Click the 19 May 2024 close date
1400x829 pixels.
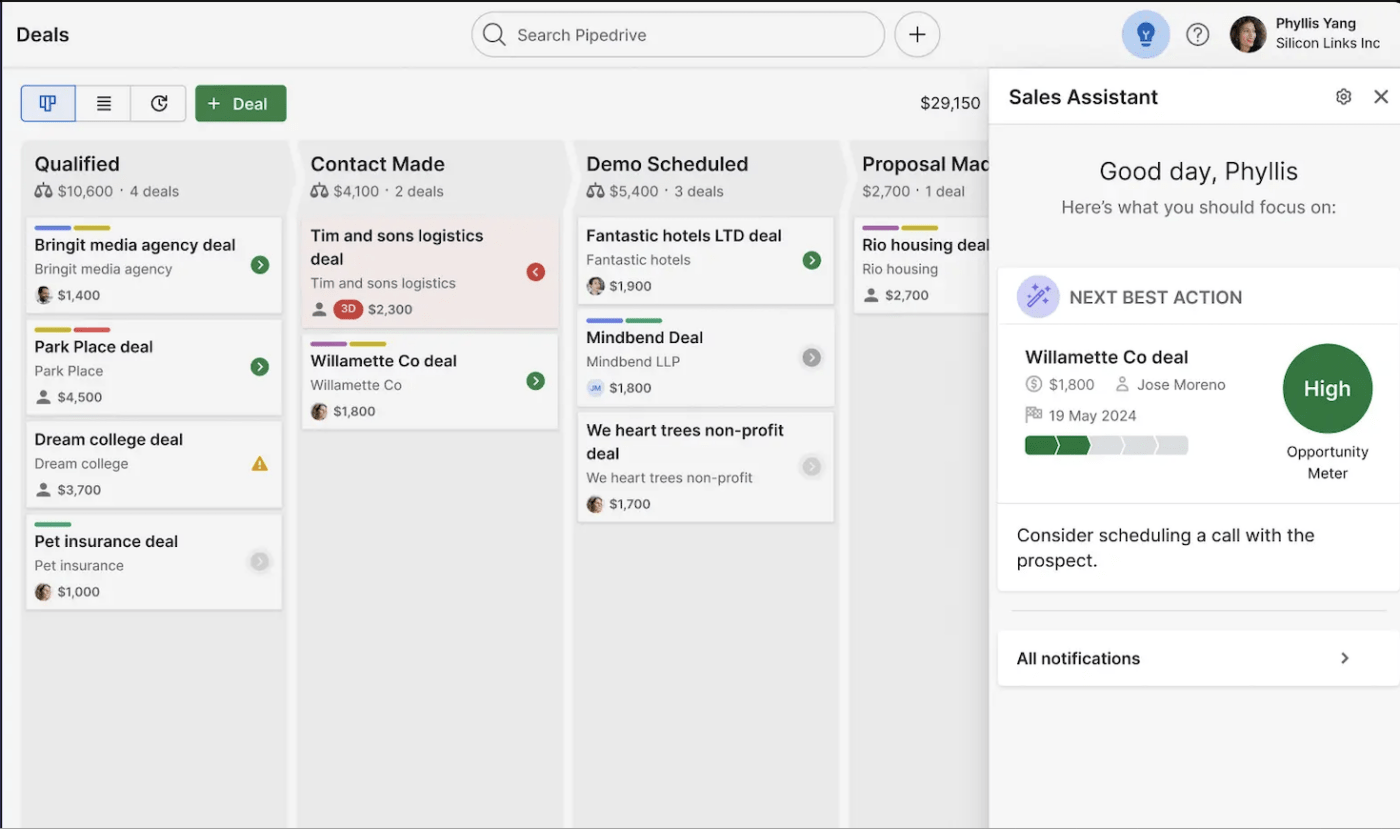coord(1092,415)
